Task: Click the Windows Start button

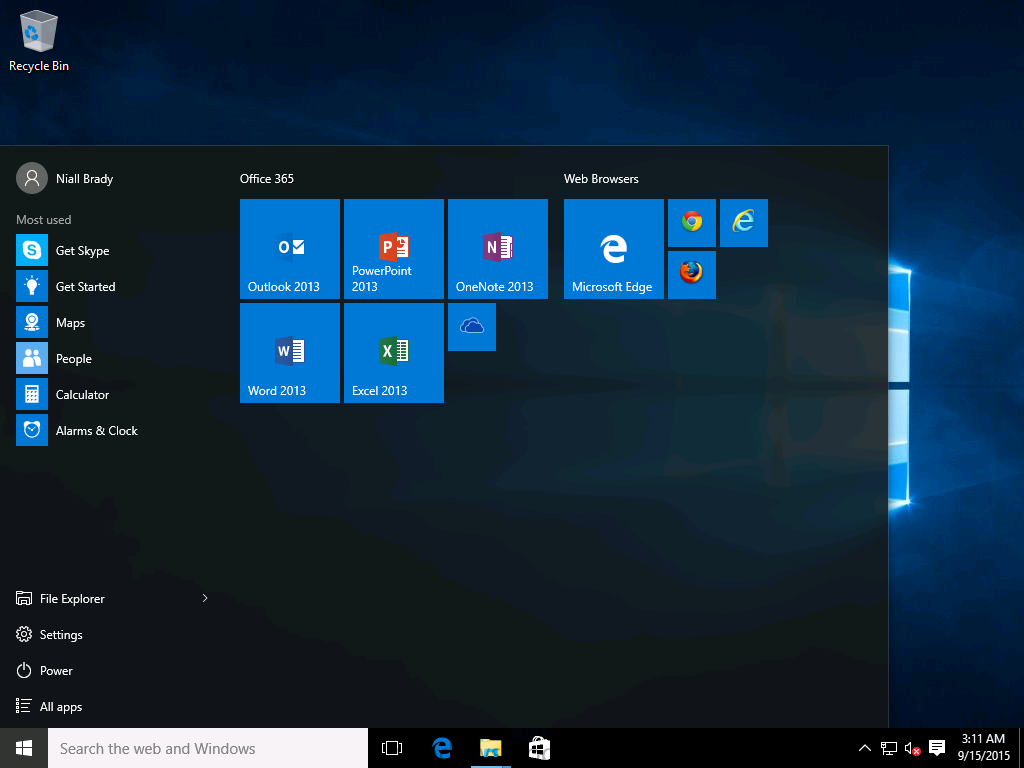Action: 24,748
